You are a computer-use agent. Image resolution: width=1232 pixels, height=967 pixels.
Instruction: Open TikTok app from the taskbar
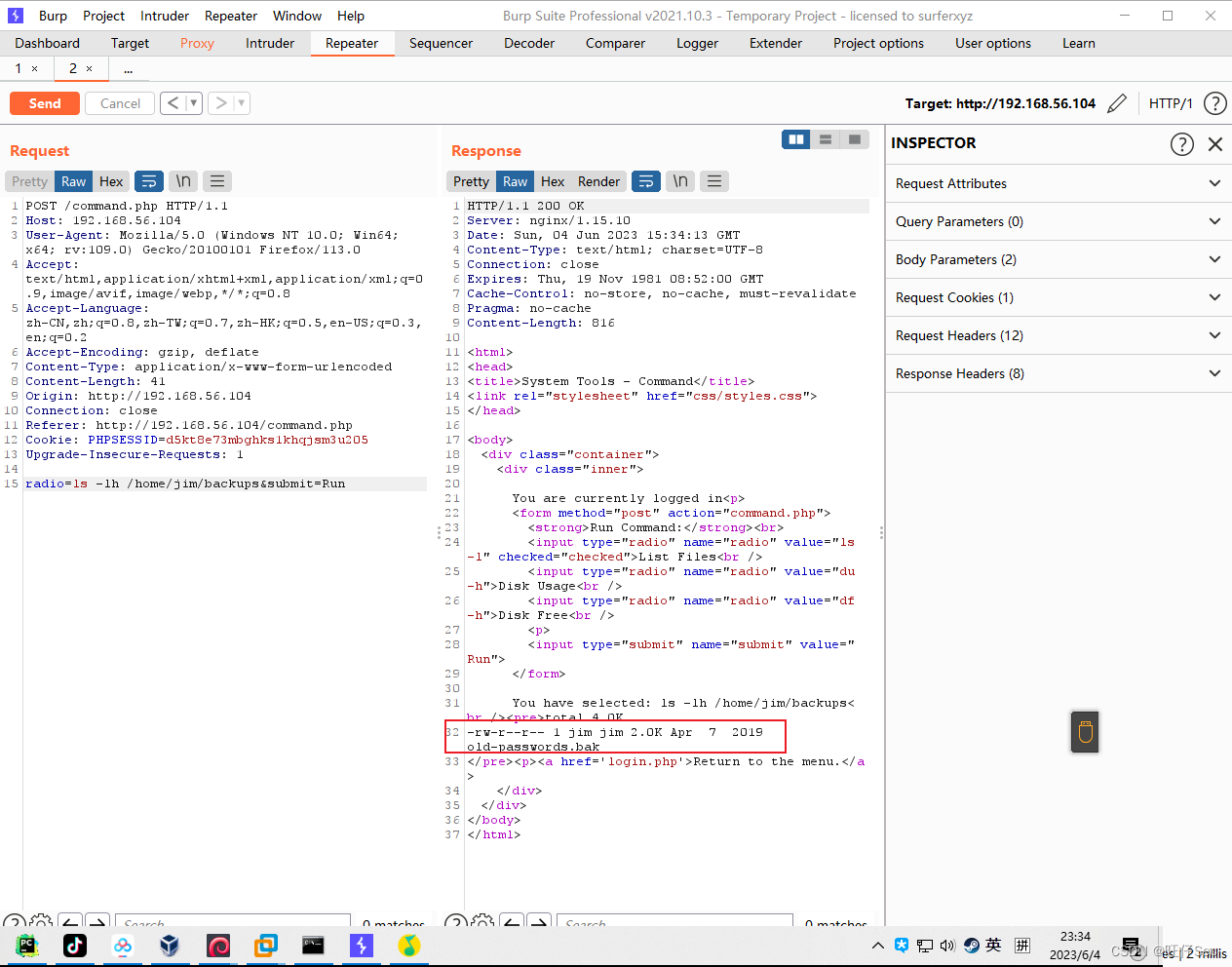point(75,945)
